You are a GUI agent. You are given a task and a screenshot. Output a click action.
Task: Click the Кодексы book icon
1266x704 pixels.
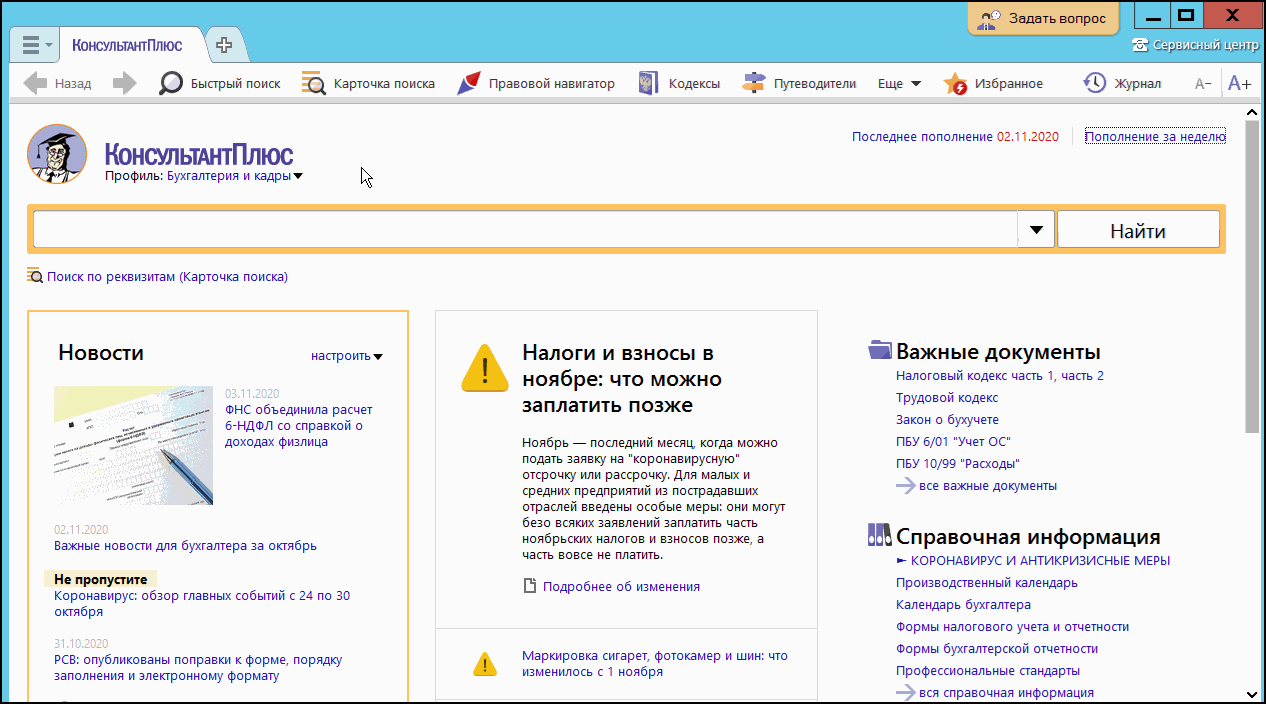[x=649, y=84]
